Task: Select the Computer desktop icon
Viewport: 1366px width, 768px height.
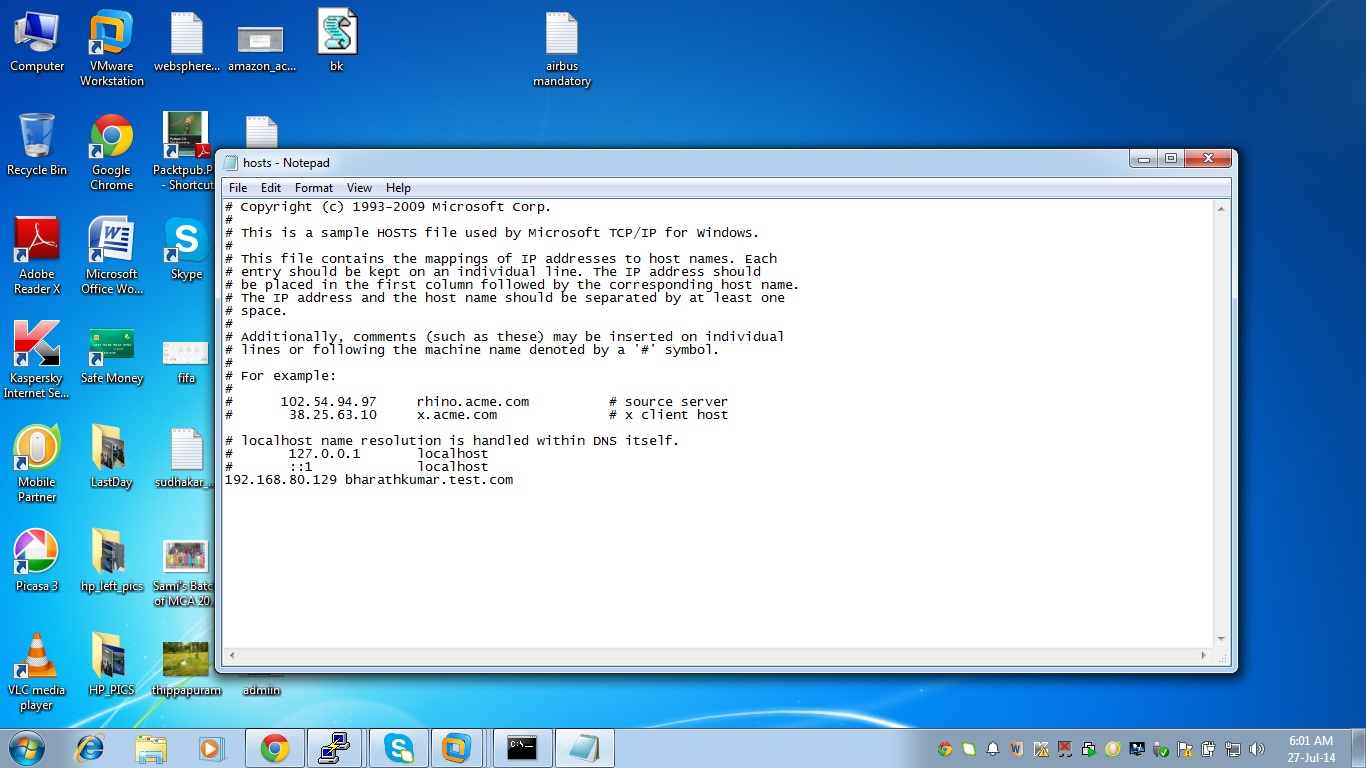Action: 37,43
